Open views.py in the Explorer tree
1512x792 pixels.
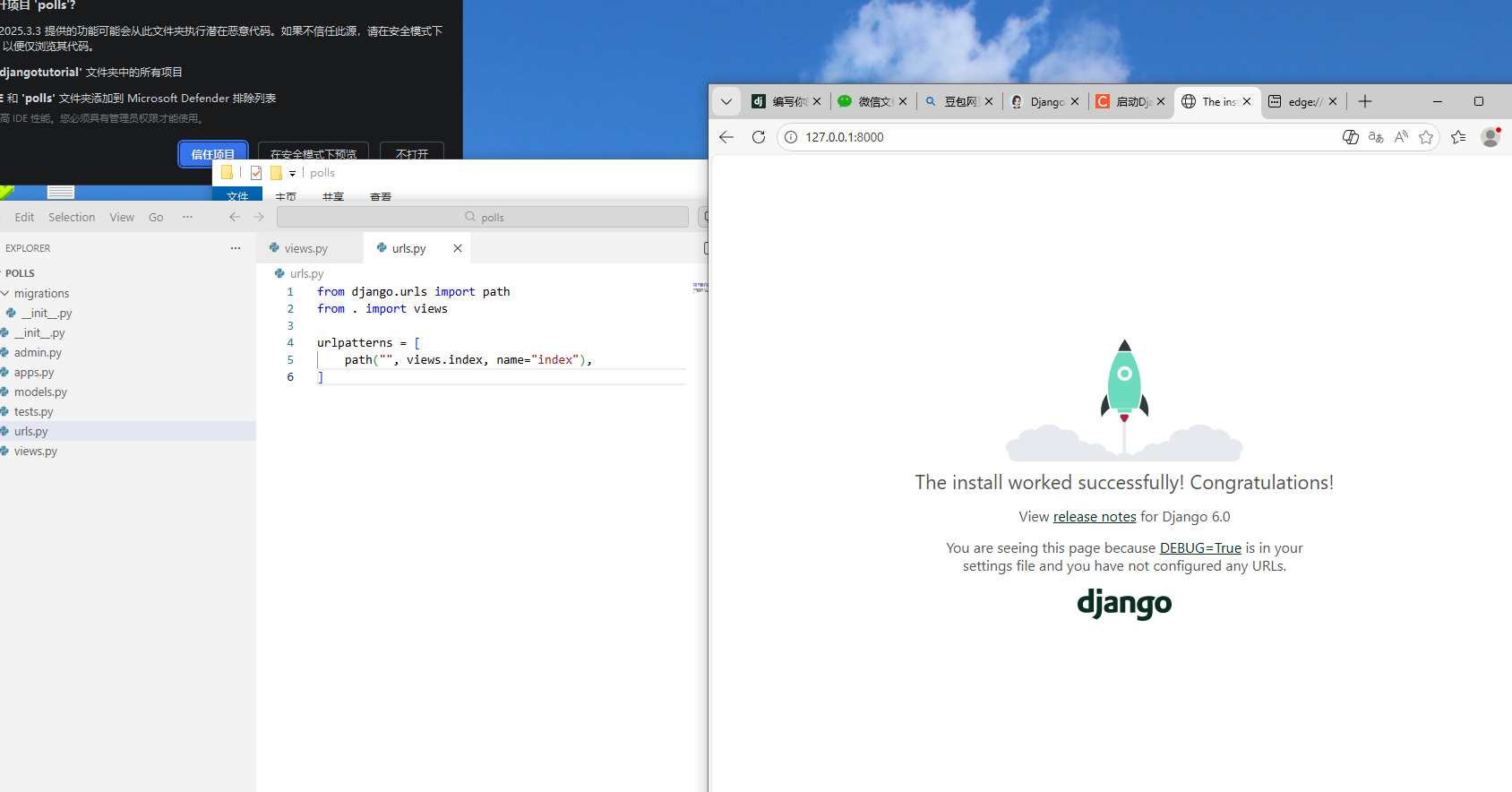[x=128, y=451]
